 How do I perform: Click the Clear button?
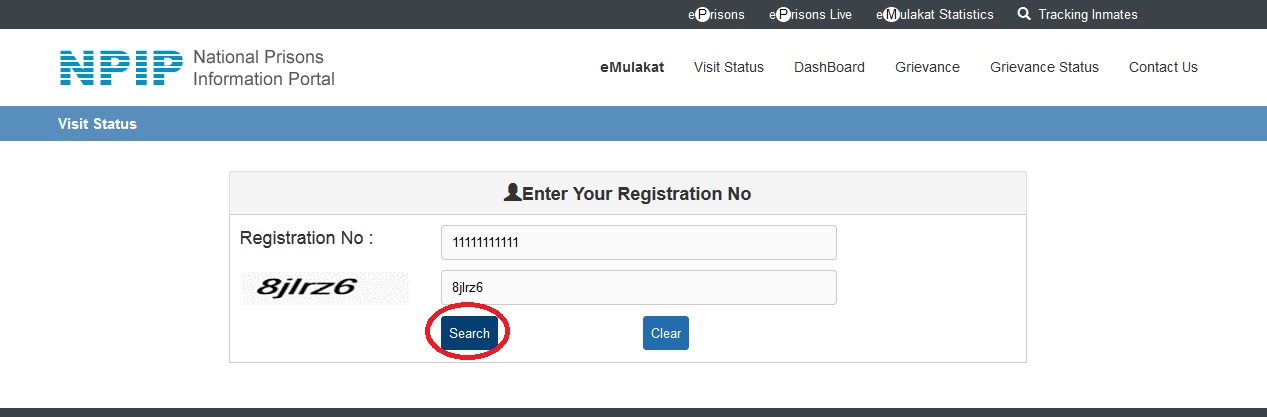(665, 333)
